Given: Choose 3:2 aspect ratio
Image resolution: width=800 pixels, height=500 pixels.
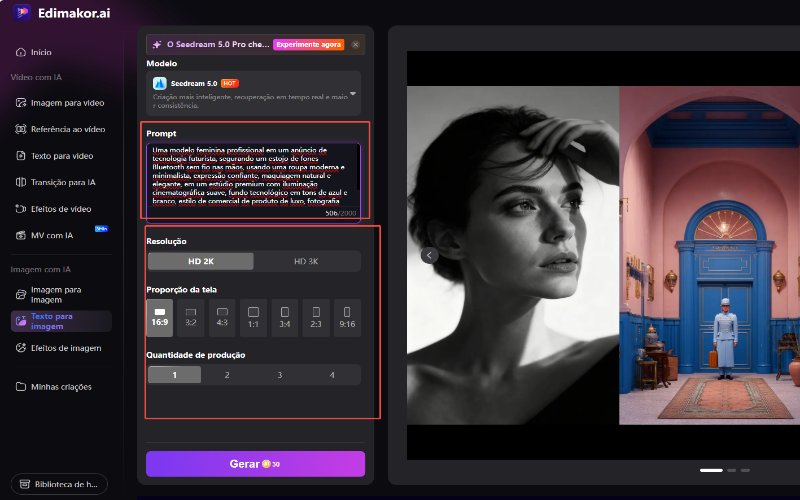Looking at the screenshot, I should (x=191, y=318).
